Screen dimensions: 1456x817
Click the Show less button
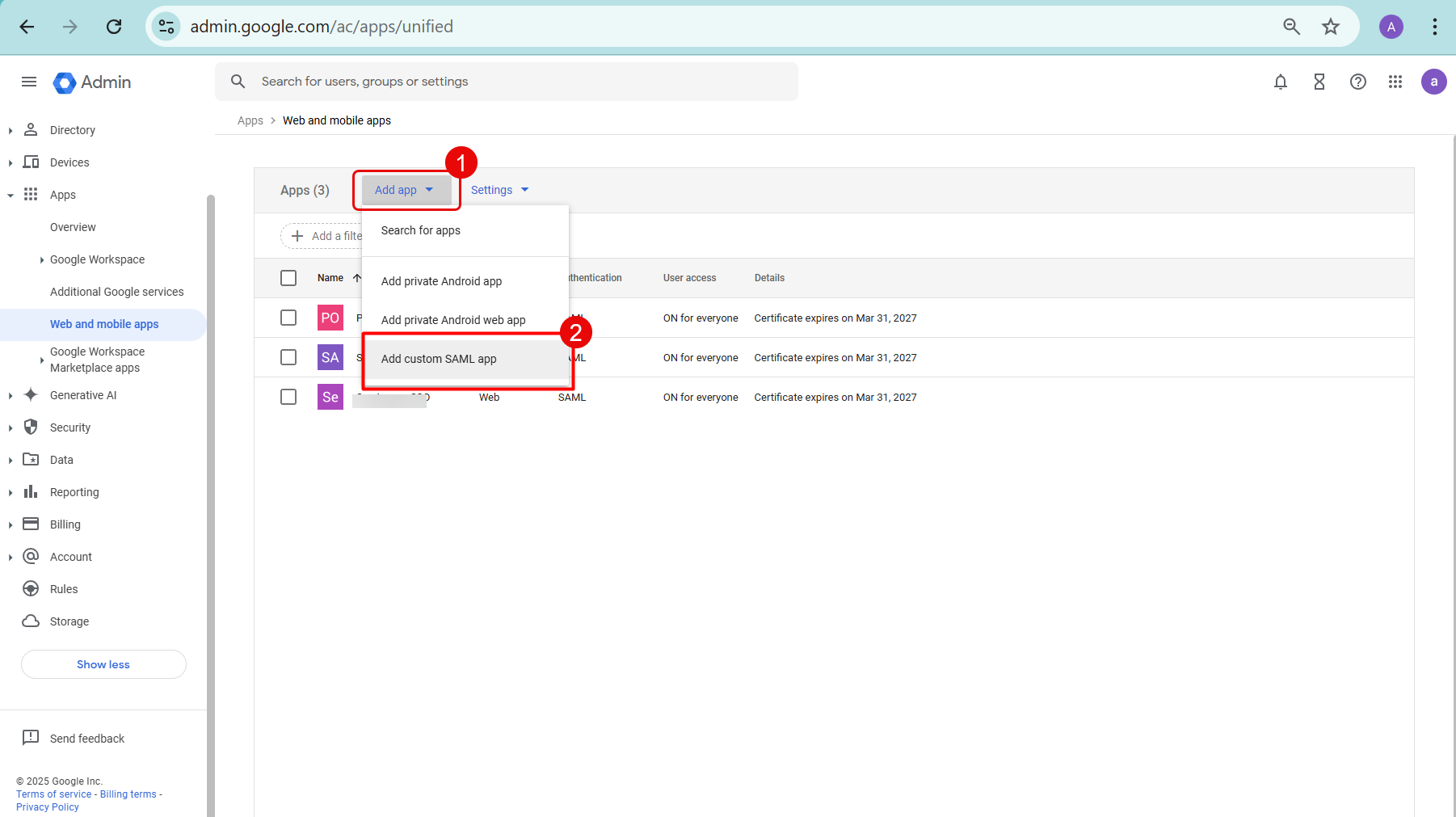coord(103,664)
